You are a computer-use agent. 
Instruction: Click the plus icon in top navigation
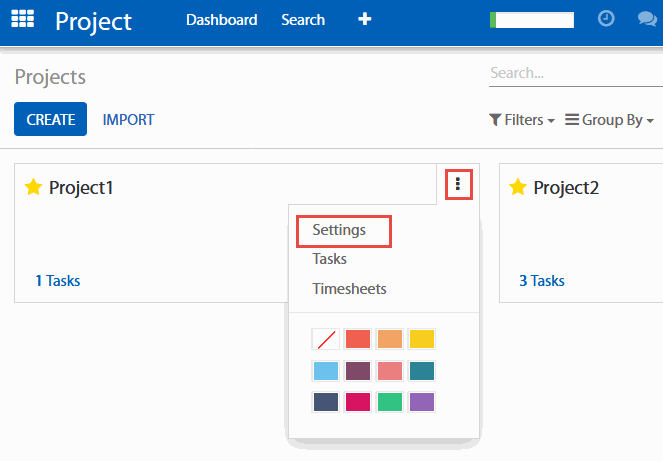[365, 19]
